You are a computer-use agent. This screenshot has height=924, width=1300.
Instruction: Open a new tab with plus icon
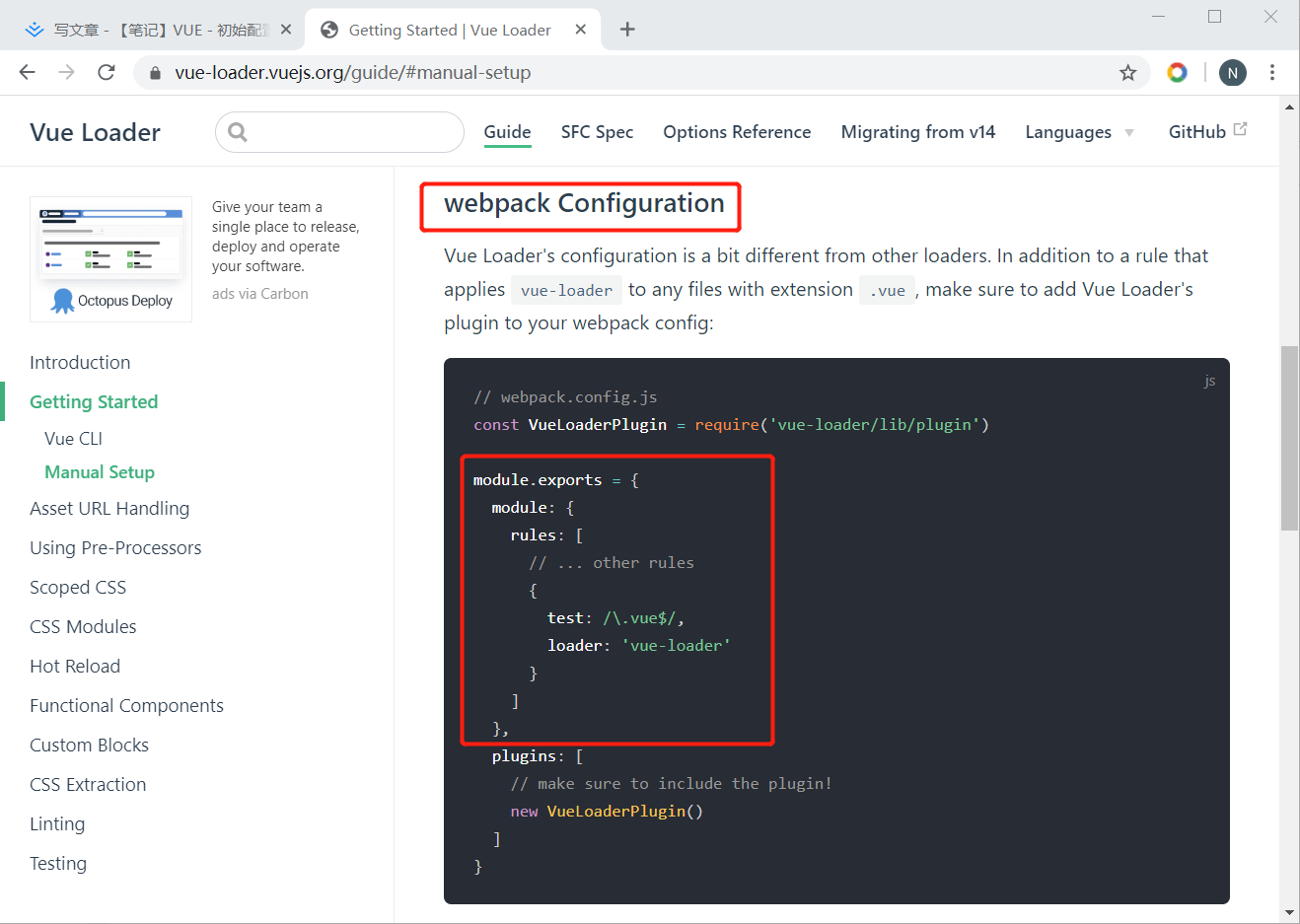(627, 30)
